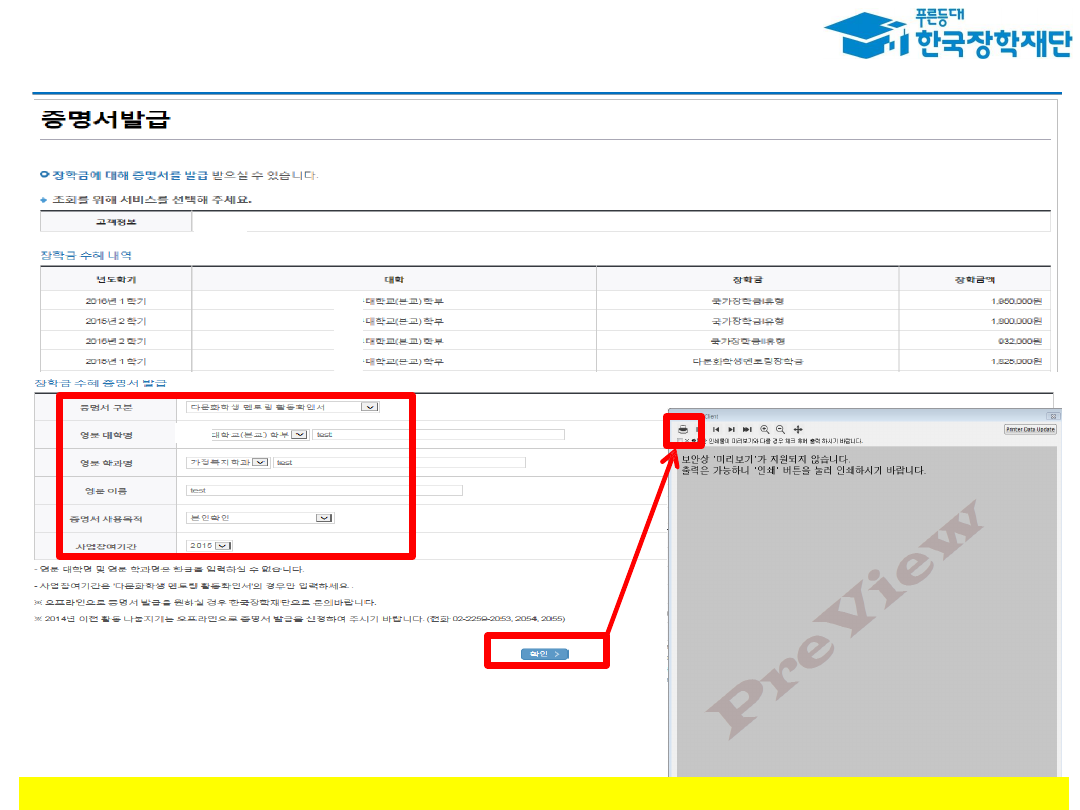Select the pan/move cross-arrow tool
Image resolution: width=1080 pixels, height=810 pixels.
point(798,429)
